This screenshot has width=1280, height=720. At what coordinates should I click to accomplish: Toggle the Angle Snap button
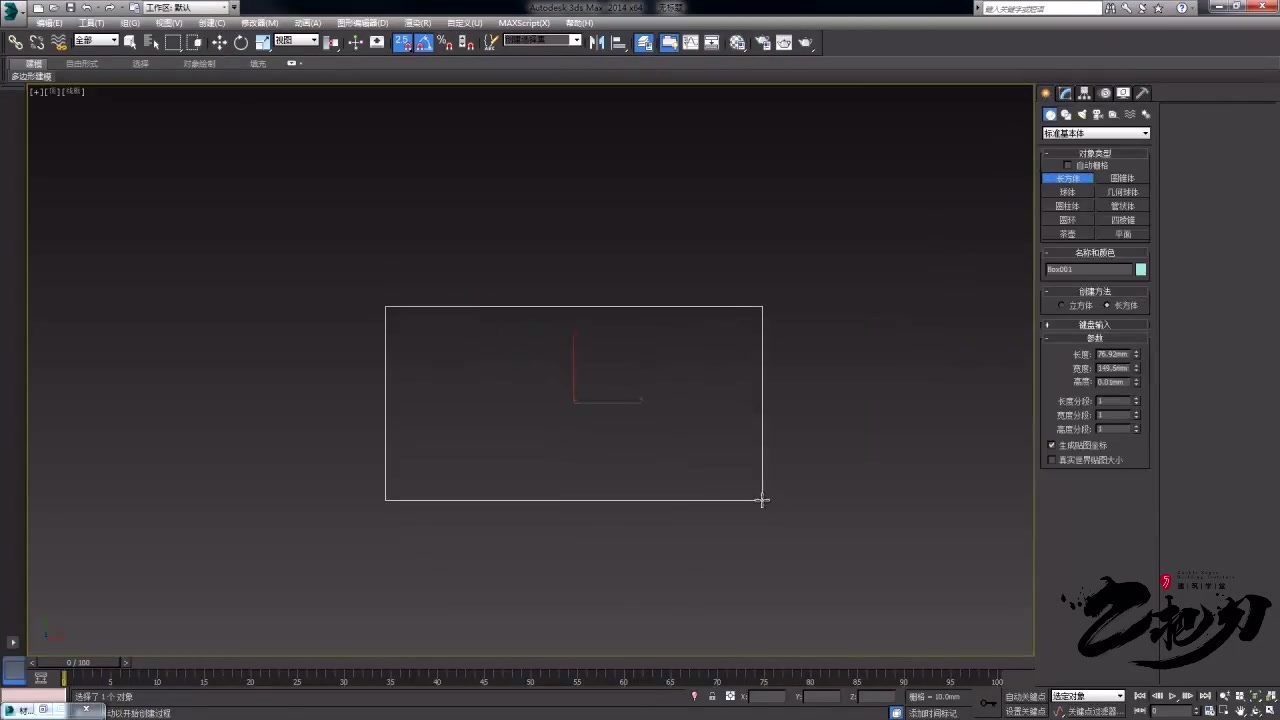coord(424,42)
